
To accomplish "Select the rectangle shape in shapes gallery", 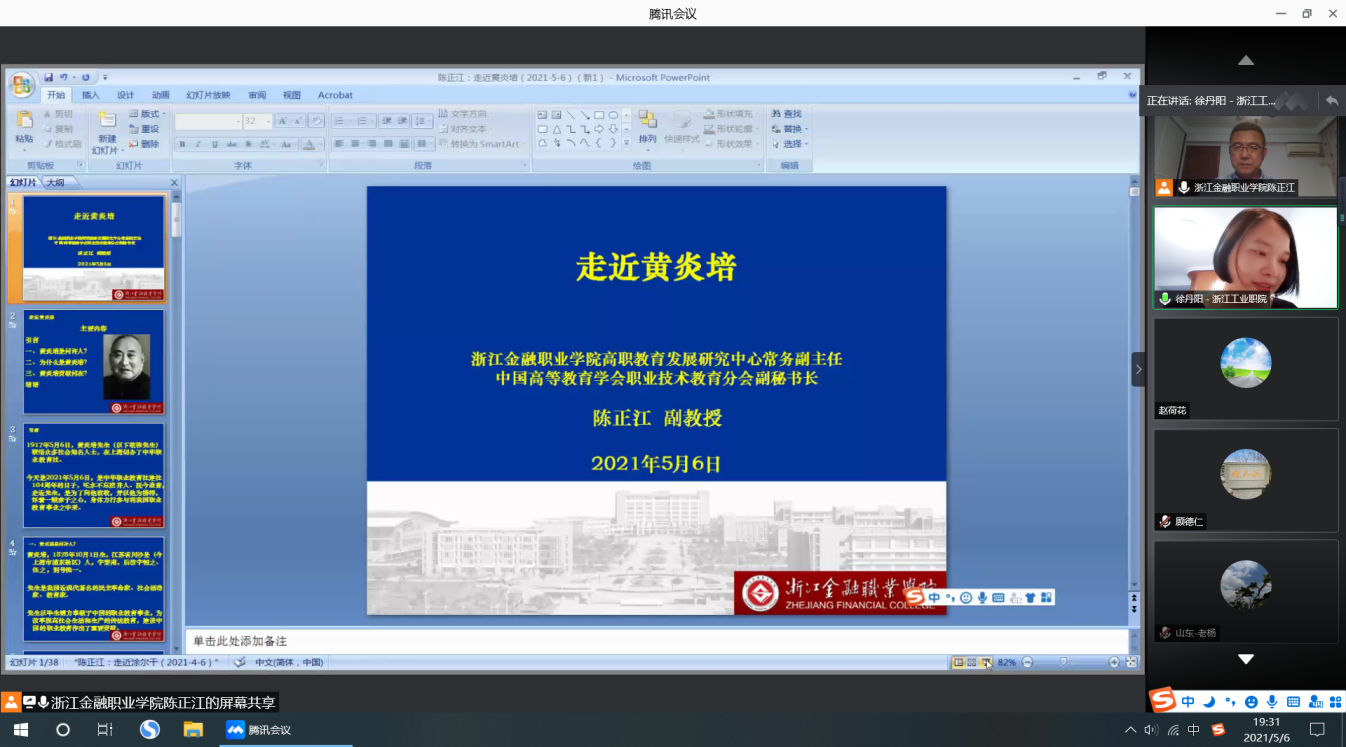I will point(599,115).
